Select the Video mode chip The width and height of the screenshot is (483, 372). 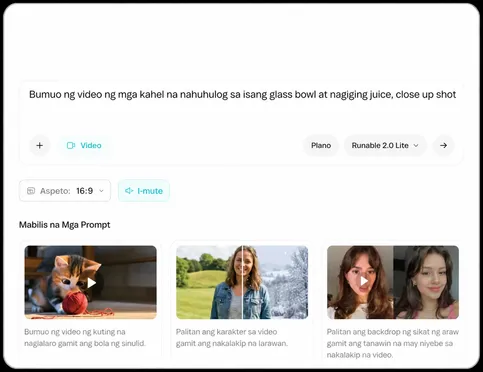coord(84,145)
